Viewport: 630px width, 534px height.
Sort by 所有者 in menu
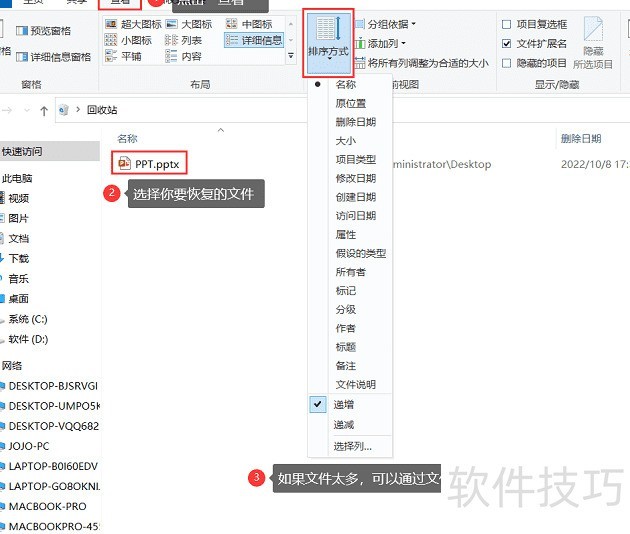pos(351,272)
